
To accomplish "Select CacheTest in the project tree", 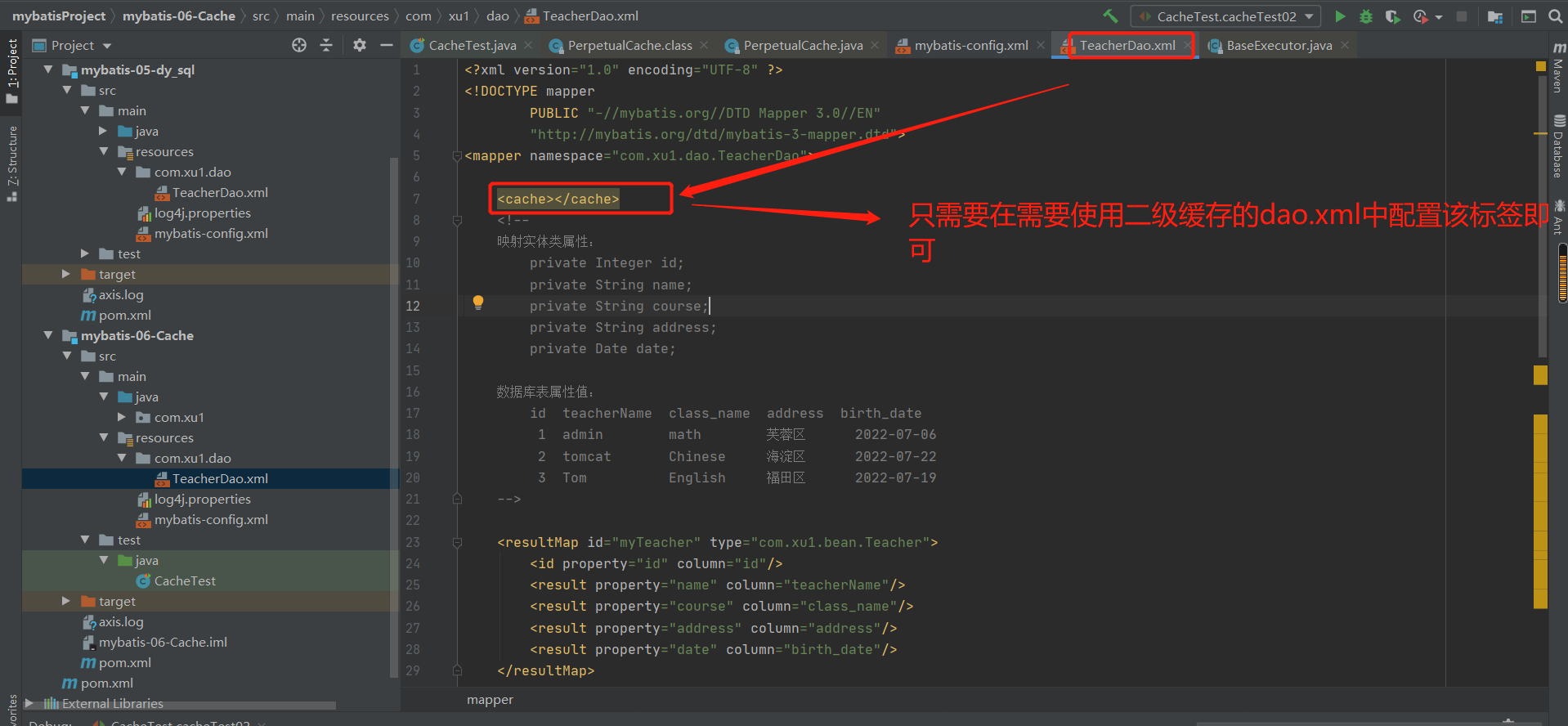I will point(185,580).
